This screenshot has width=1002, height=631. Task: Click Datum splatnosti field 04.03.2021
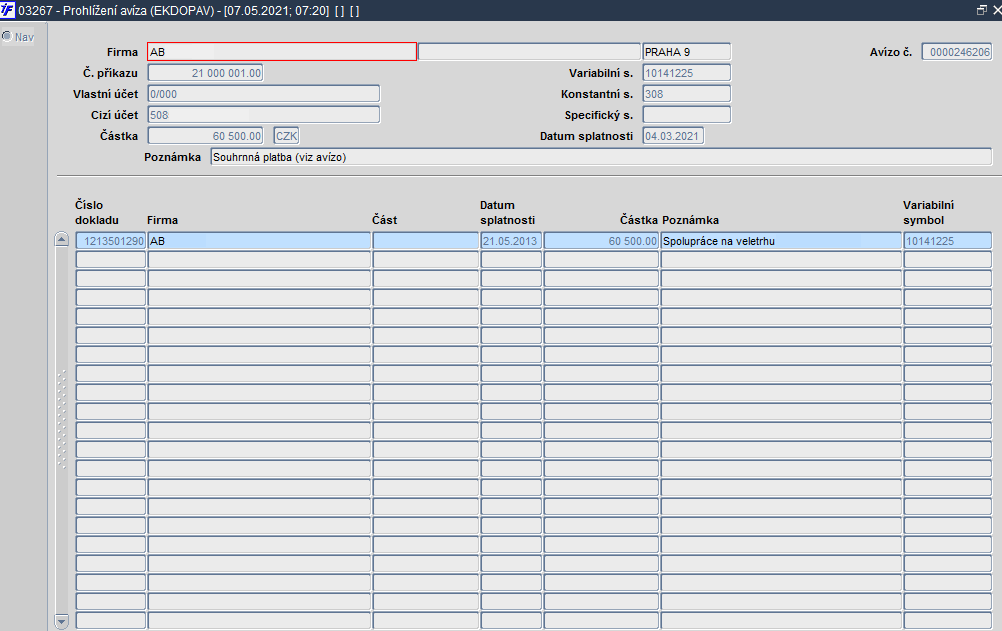coord(673,136)
